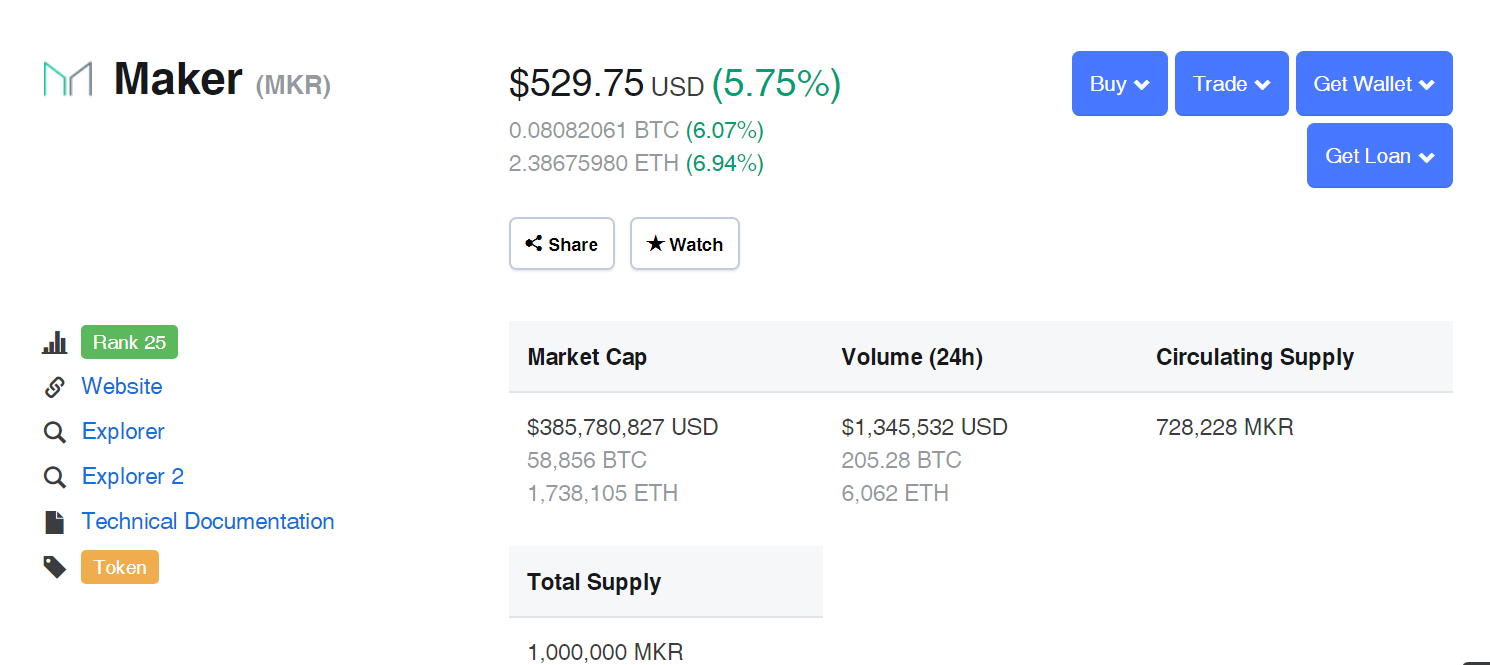
Task: Click the tag icon next to Token
Action: (54, 567)
